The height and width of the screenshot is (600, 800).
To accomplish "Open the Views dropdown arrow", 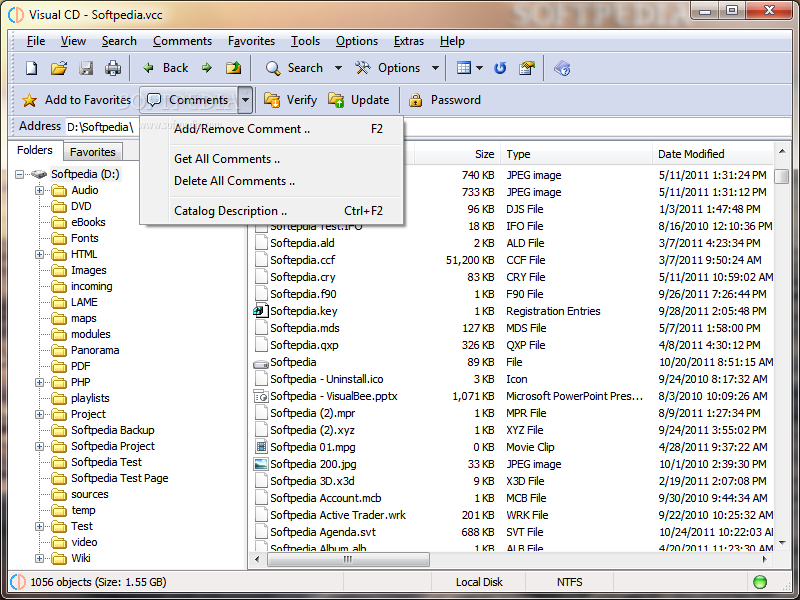I will coord(479,68).
